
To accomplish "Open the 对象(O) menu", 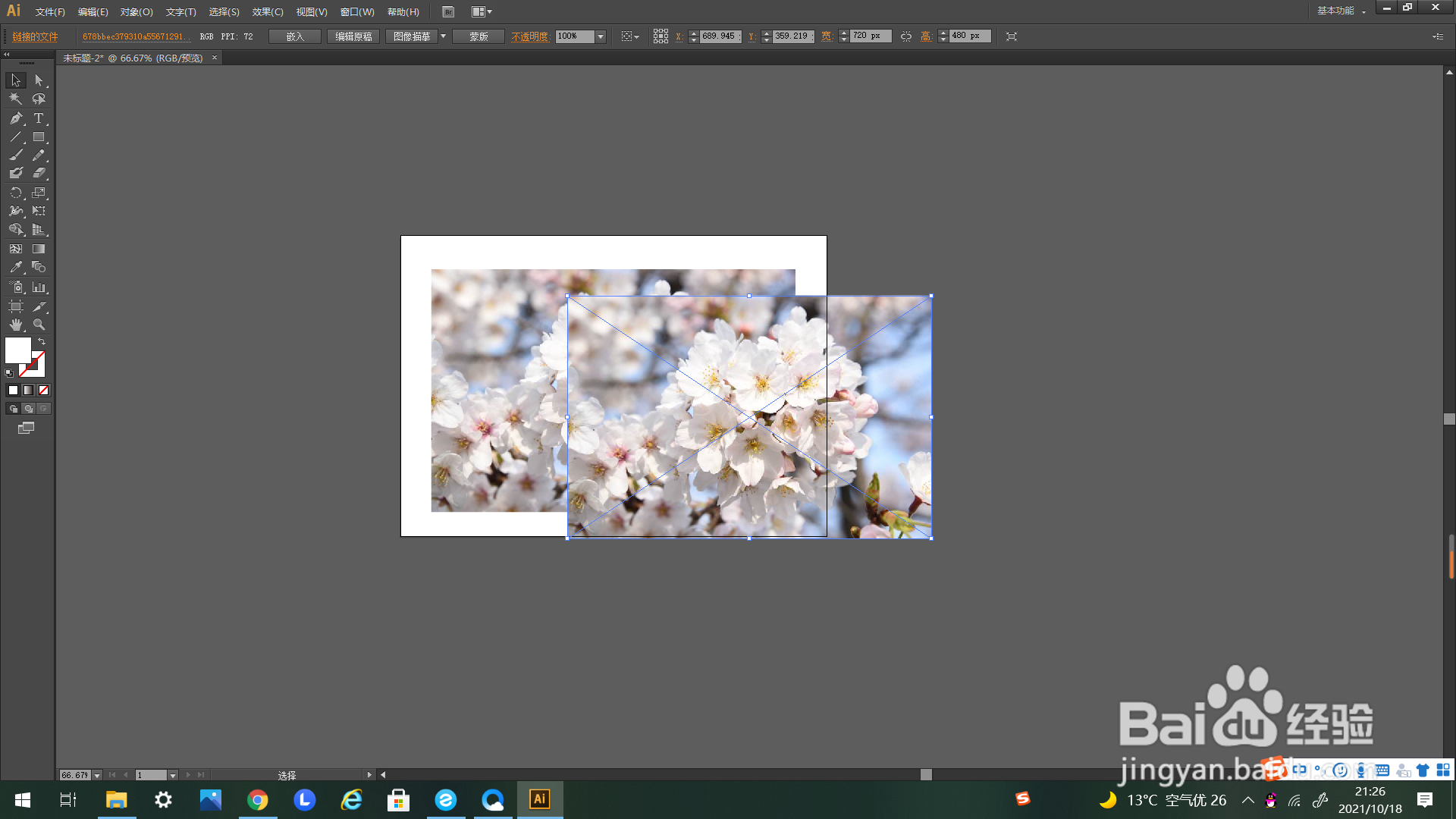I will click(136, 12).
